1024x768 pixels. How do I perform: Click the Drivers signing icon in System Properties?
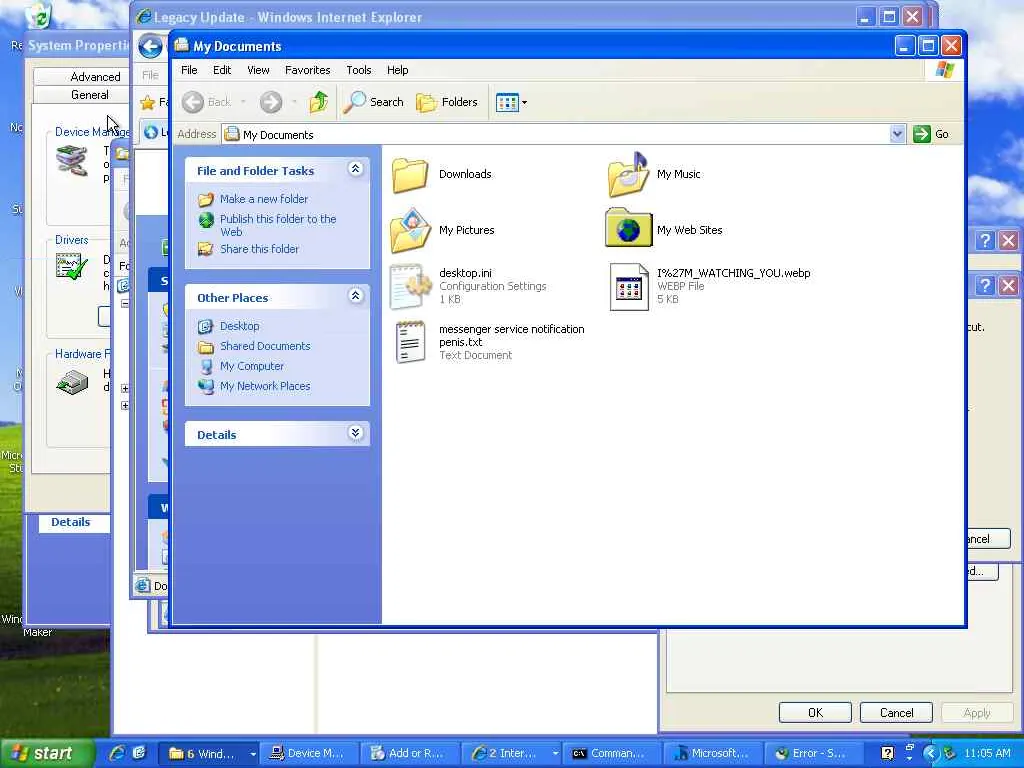(x=72, y=266)
